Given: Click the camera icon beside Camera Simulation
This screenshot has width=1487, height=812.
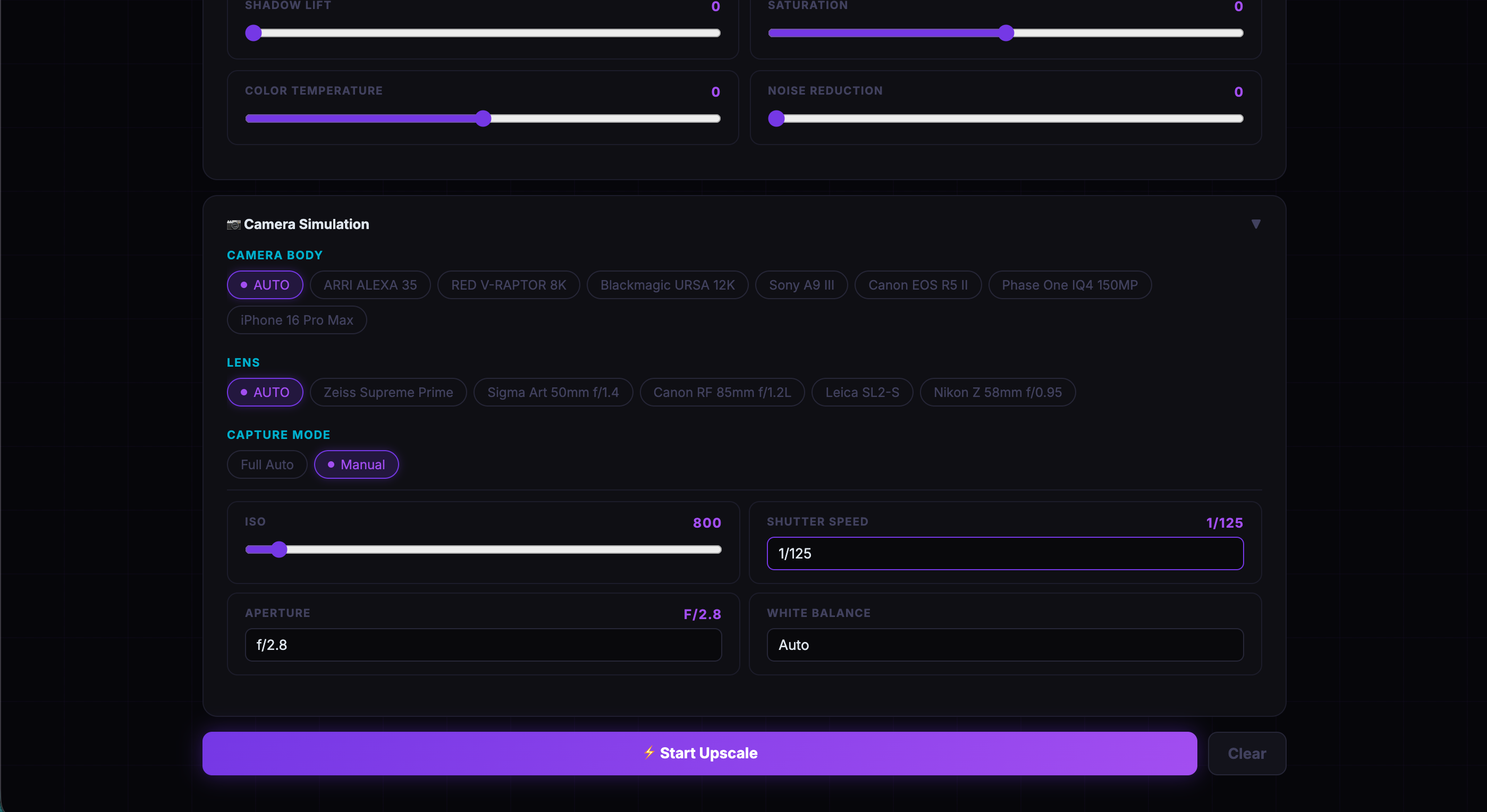Looking at the screenshot, I should click(x=233, y=224).
